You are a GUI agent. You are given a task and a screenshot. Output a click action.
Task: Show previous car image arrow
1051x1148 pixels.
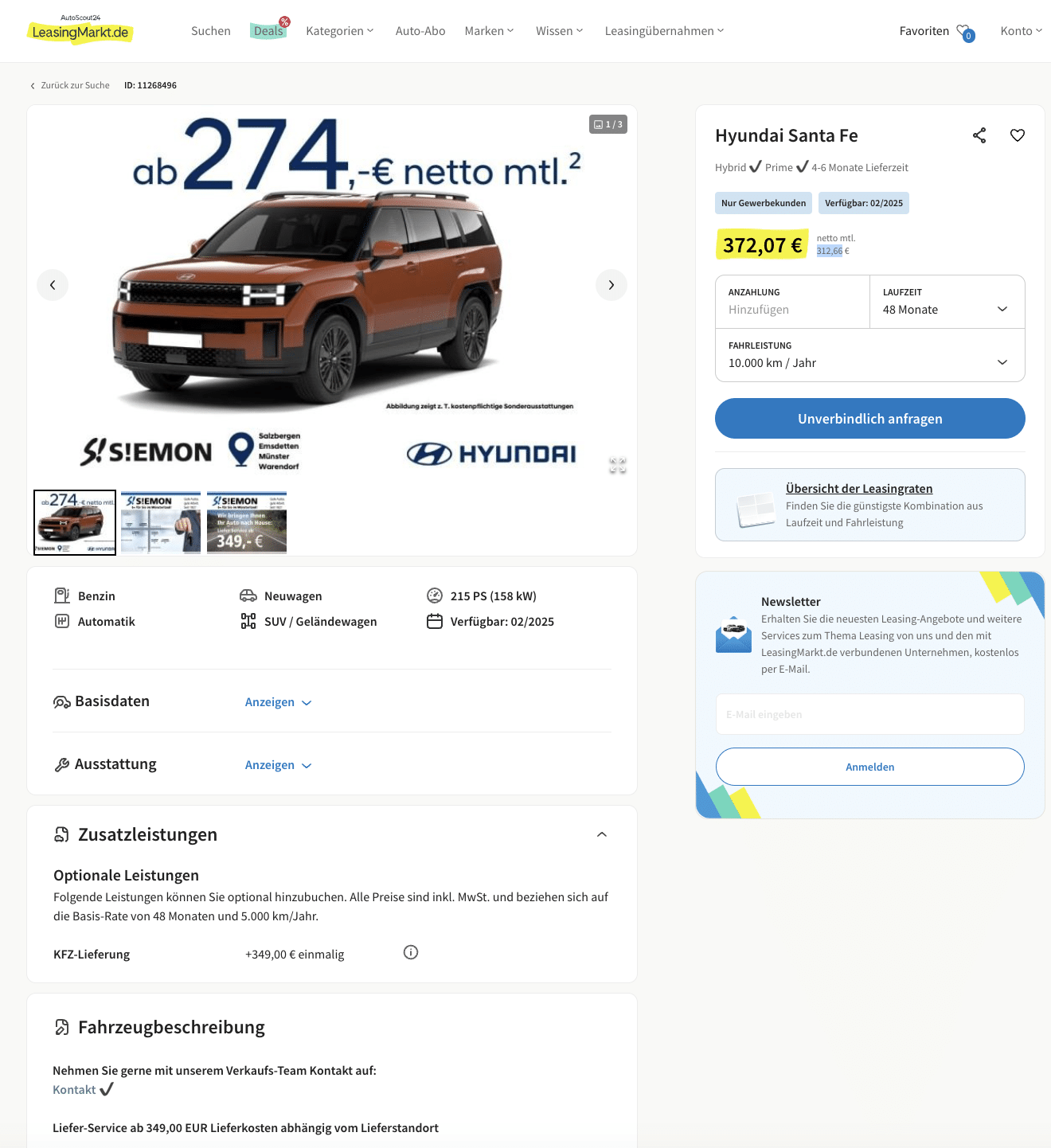pos(53,285)
